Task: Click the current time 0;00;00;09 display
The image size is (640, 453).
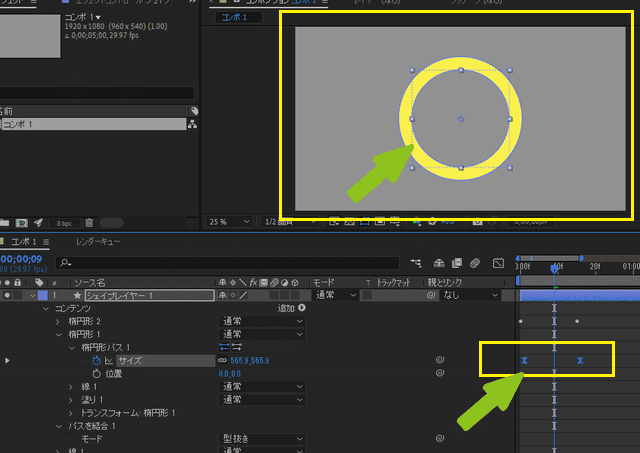Action: click(21, 259)
